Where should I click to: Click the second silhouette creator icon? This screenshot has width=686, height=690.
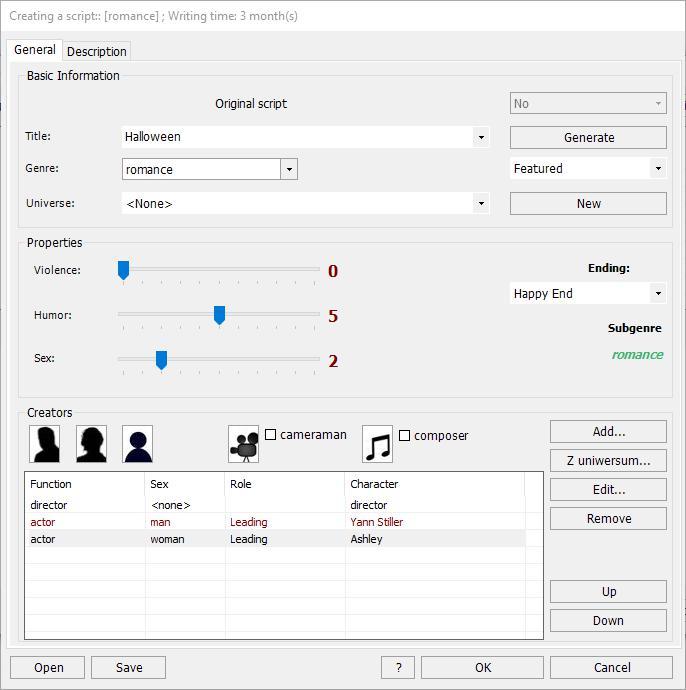pos(91,444)
